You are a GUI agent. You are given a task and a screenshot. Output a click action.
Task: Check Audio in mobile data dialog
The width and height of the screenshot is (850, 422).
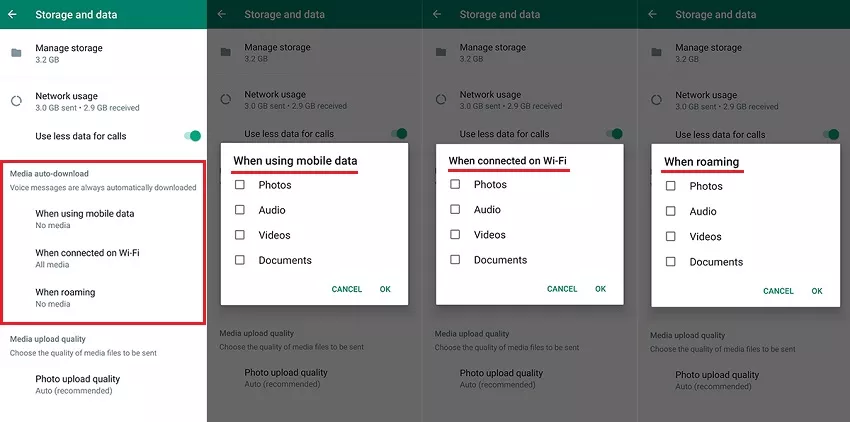click(240, 210)
